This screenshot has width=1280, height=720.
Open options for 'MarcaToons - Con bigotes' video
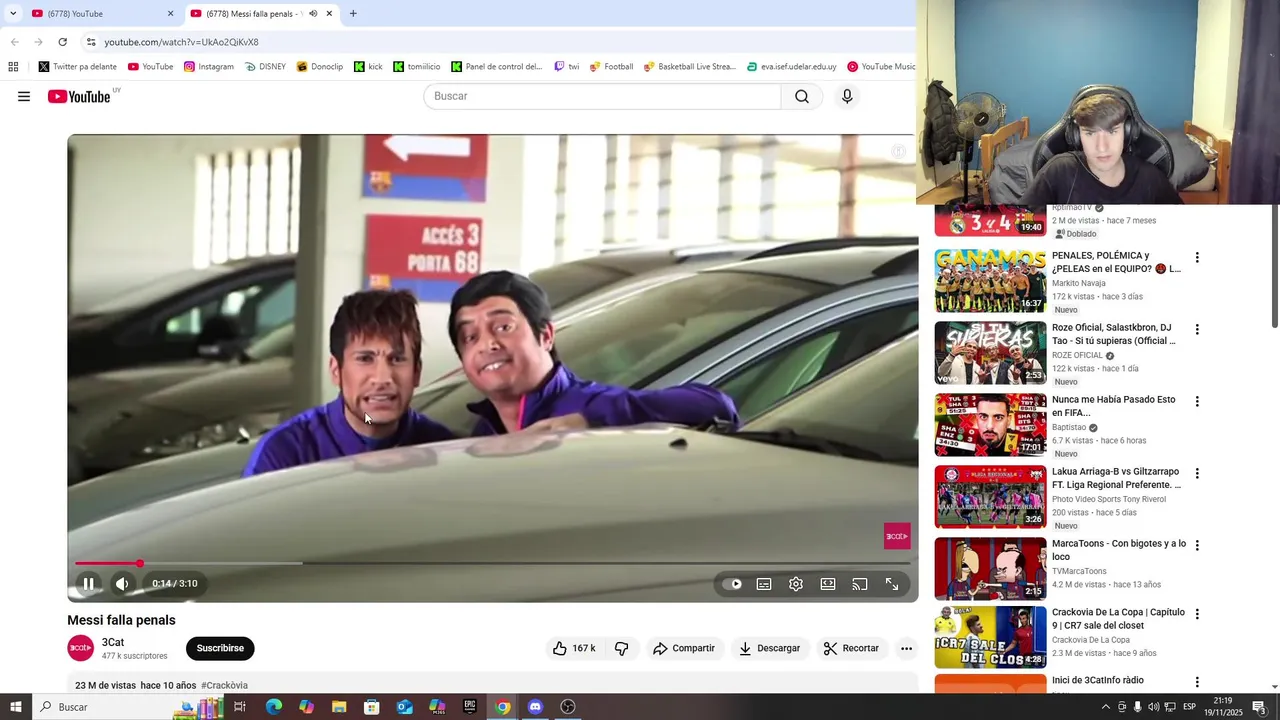pyautogui.click(x=1197, y=545)
